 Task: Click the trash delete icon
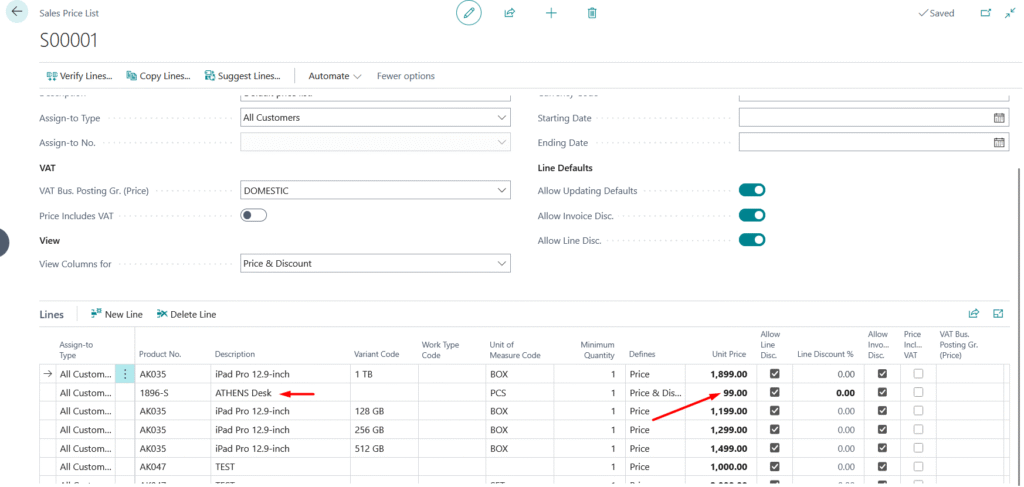(x=592, y=13)
